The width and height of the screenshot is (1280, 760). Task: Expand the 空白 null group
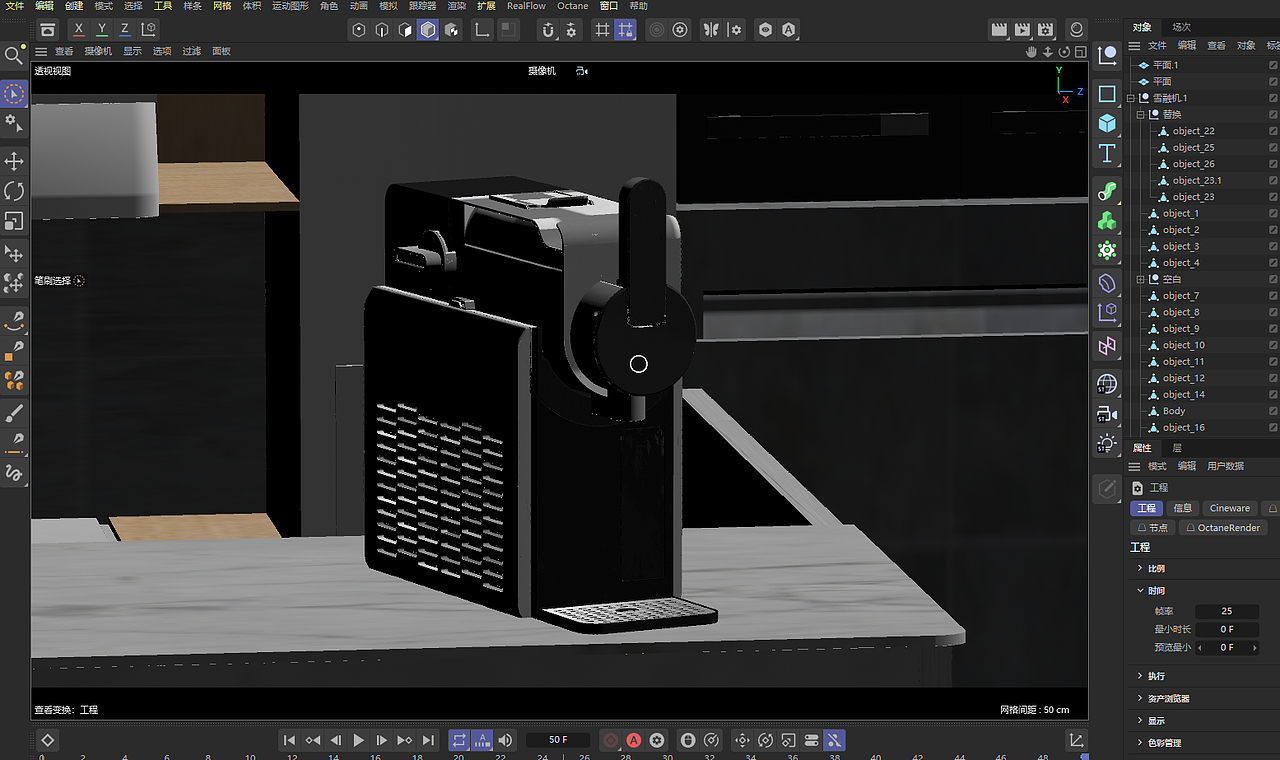(x=1141, y=279)
